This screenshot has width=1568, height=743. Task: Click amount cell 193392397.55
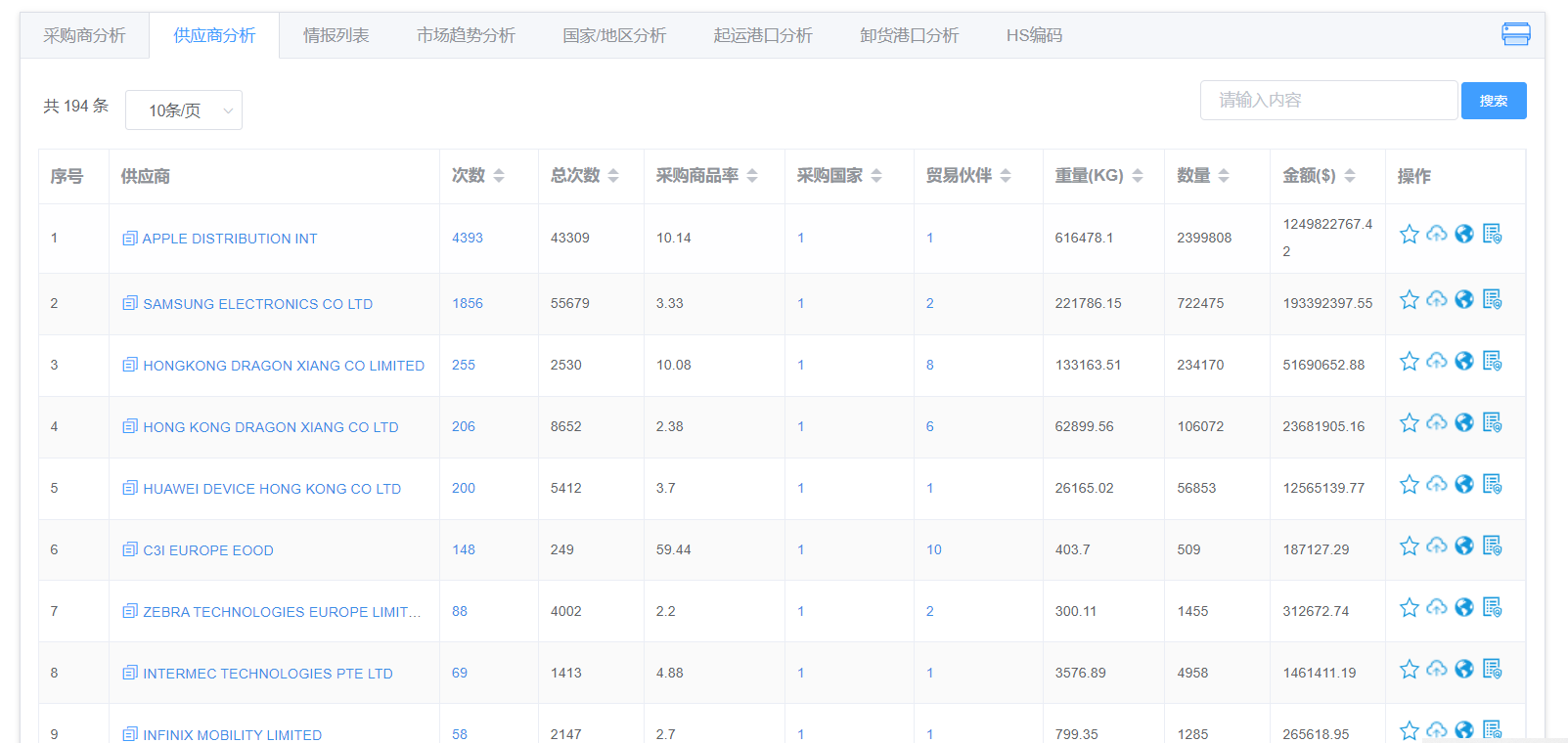1327,303
